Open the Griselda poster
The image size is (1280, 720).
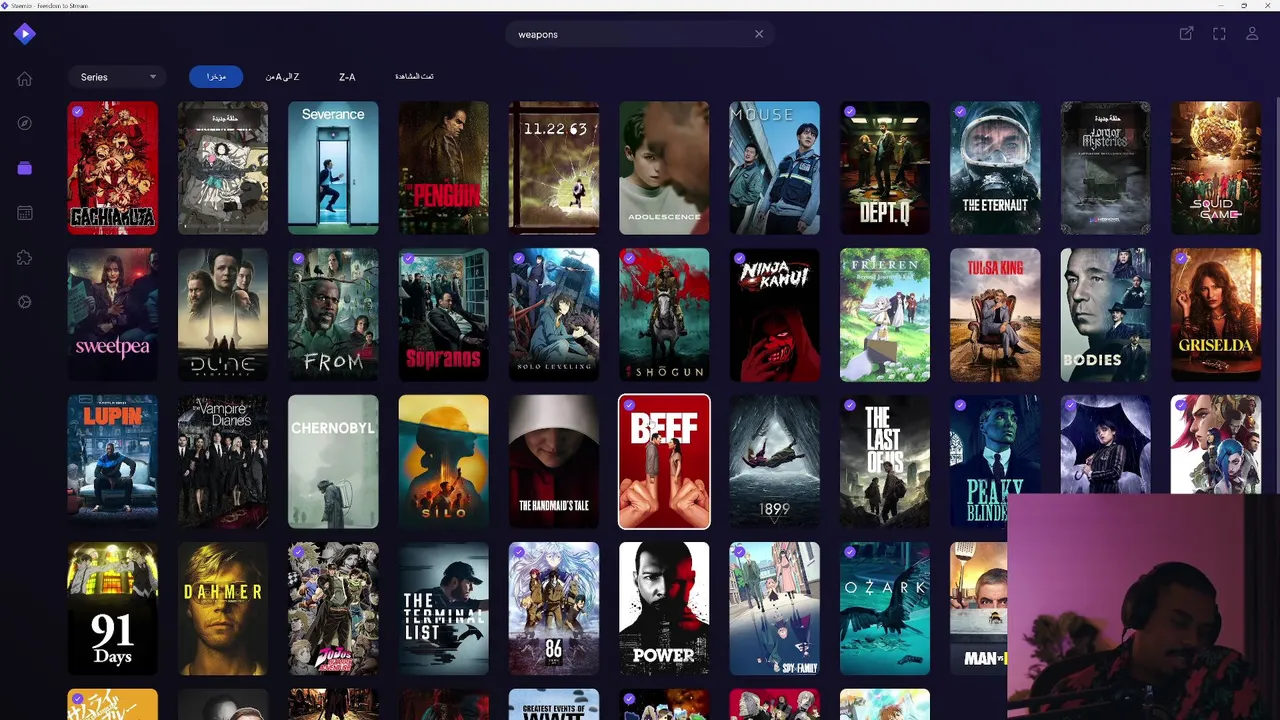[x=1216, y=315]
